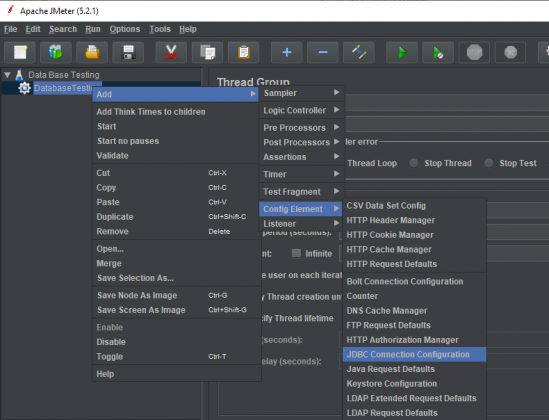The height and width of the screenshot is (420, 549).
Task: Select the Stop Thread radio button
Action: click(414, 163)
